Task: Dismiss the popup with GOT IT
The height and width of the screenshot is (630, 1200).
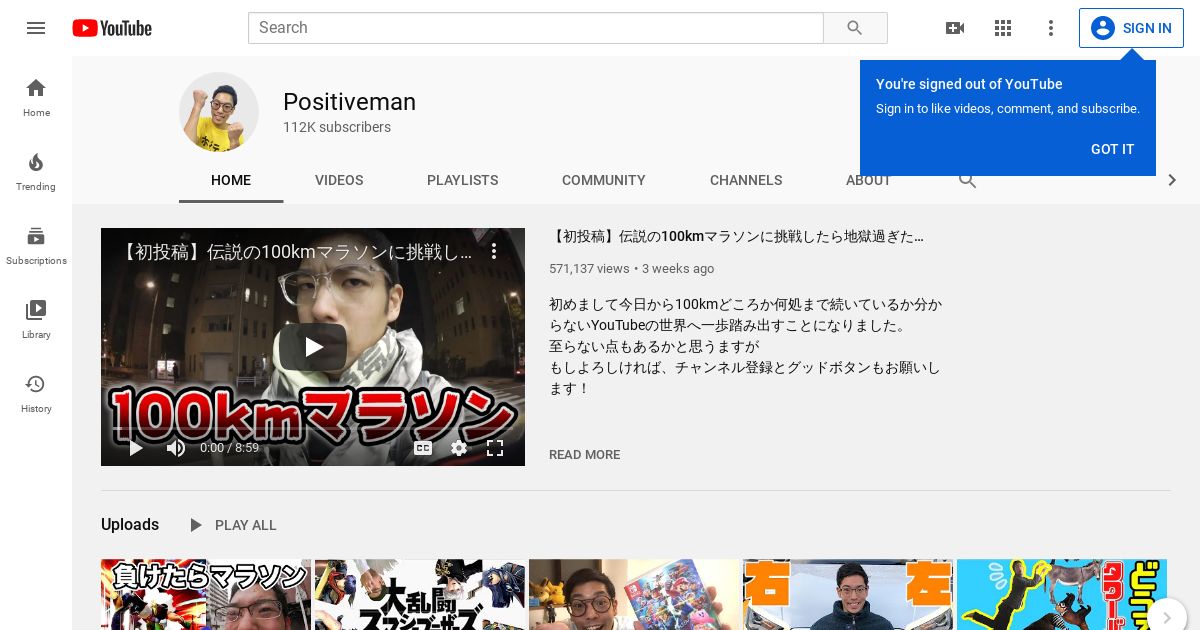Action: (1112, 149)
